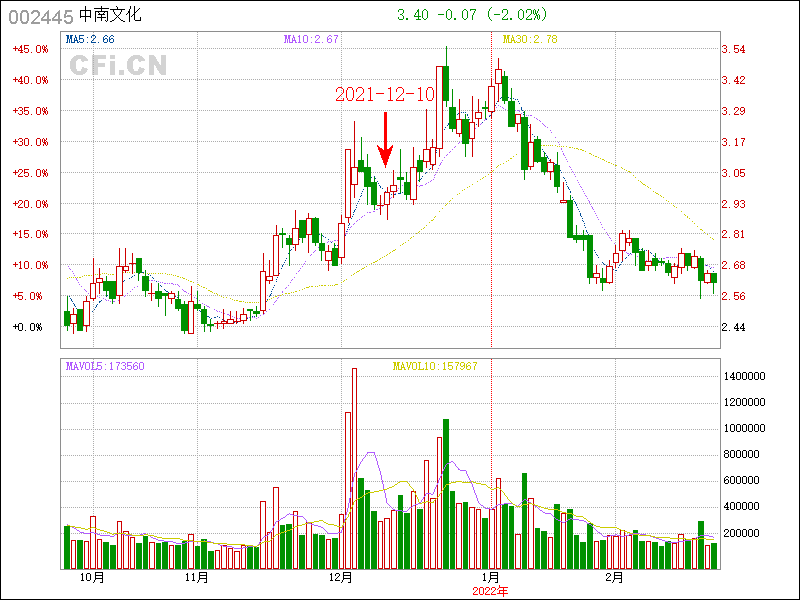Click the 11月 marker on time axis
This screenshot has height=600, width=800.
[196, 578]
